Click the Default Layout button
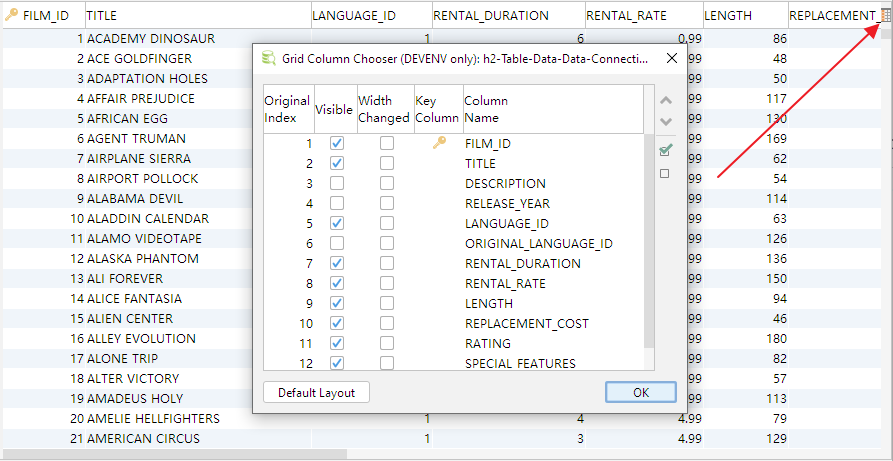The image size is (893, 461). click(x=316, y=392)
